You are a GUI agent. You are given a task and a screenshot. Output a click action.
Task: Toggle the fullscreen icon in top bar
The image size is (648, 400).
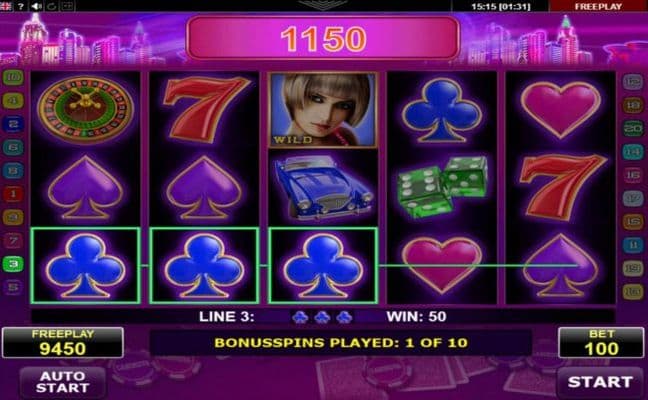68,6
